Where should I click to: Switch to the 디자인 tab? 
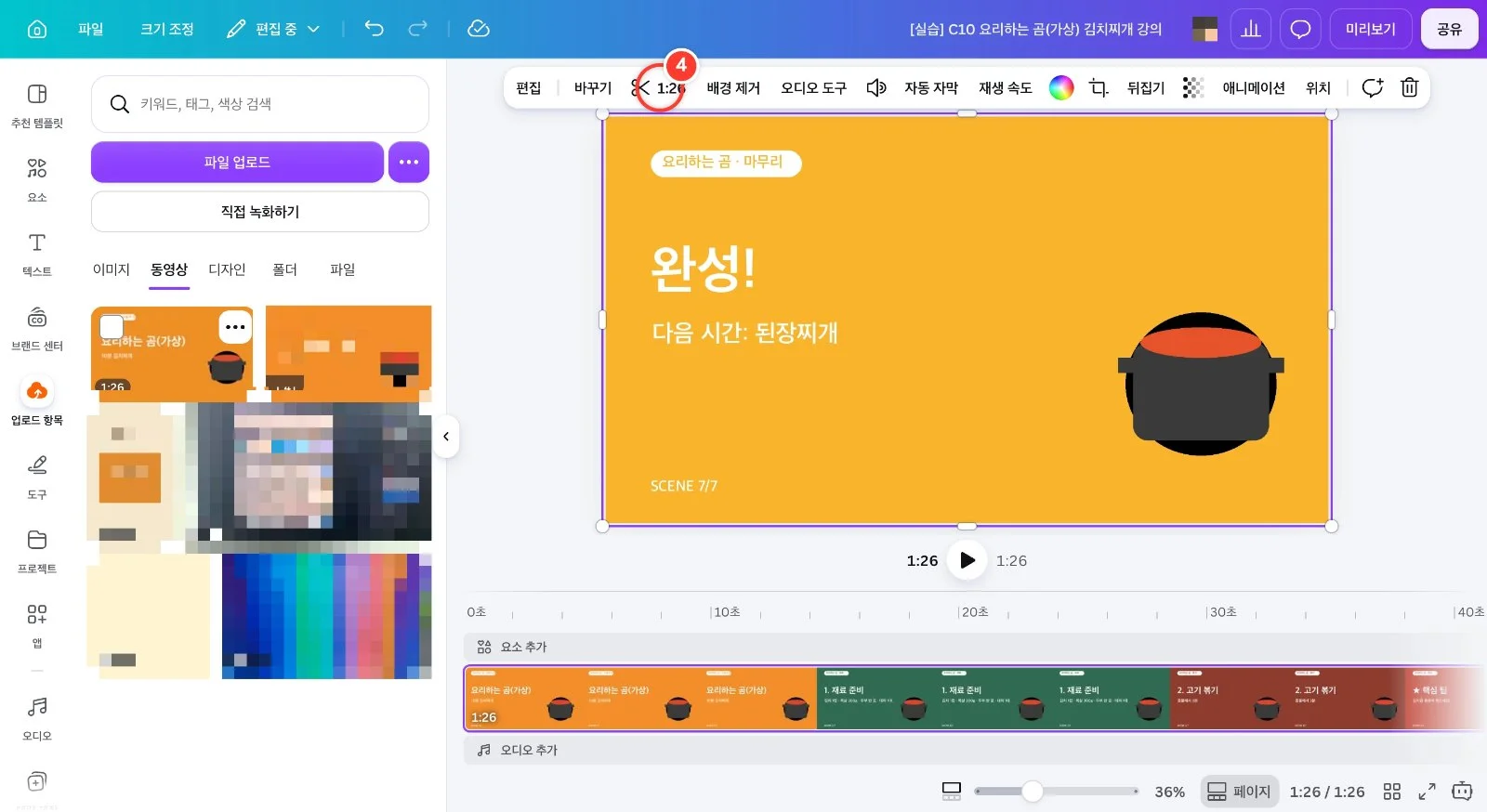pyautogui.click(x=227, y=269)
